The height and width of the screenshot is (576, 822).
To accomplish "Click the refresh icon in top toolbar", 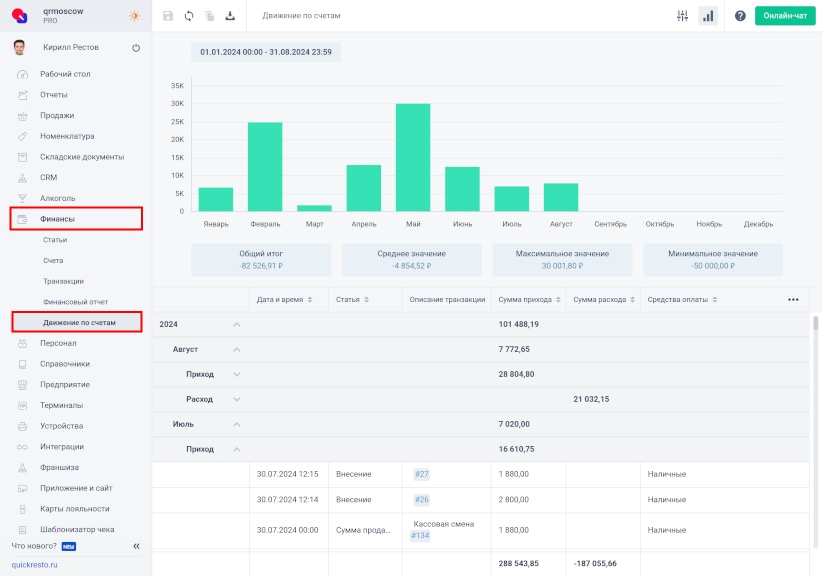I will pos(189,16).
